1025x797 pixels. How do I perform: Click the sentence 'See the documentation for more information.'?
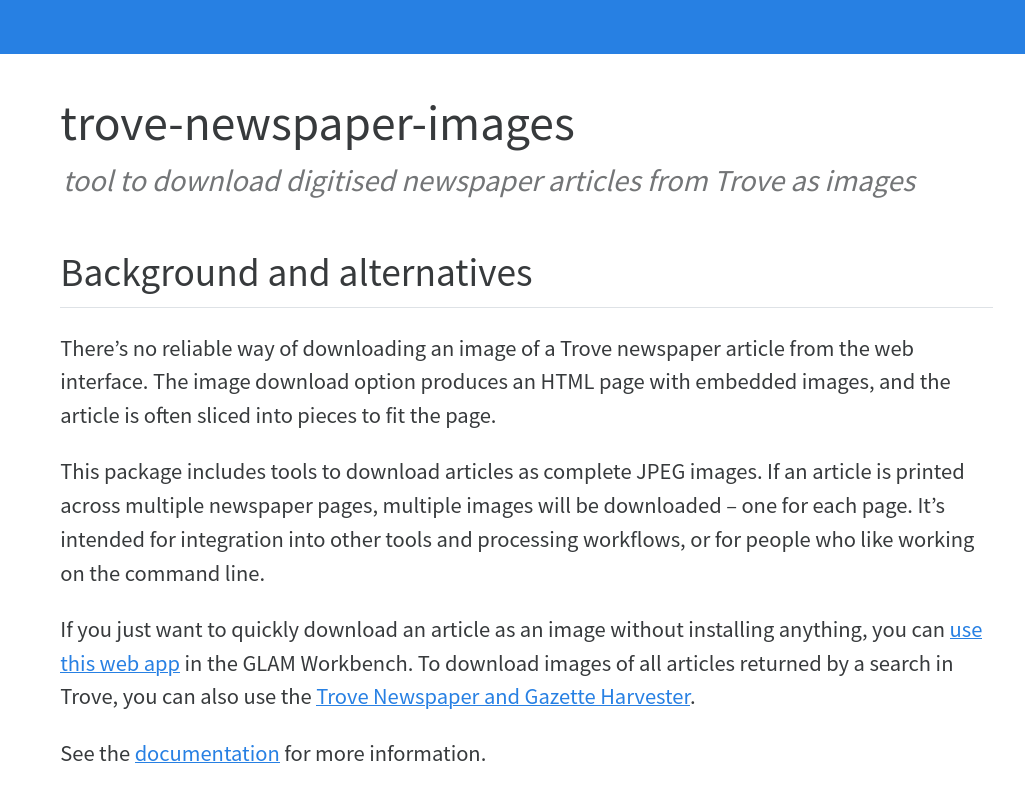[273, 754]
